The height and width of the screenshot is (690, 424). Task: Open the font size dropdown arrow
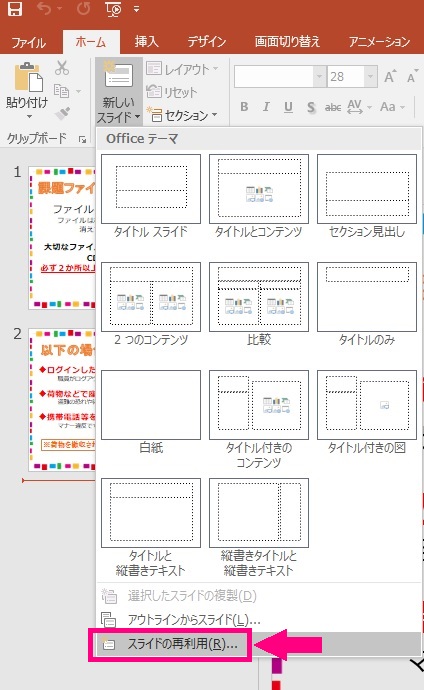(371, 77)
